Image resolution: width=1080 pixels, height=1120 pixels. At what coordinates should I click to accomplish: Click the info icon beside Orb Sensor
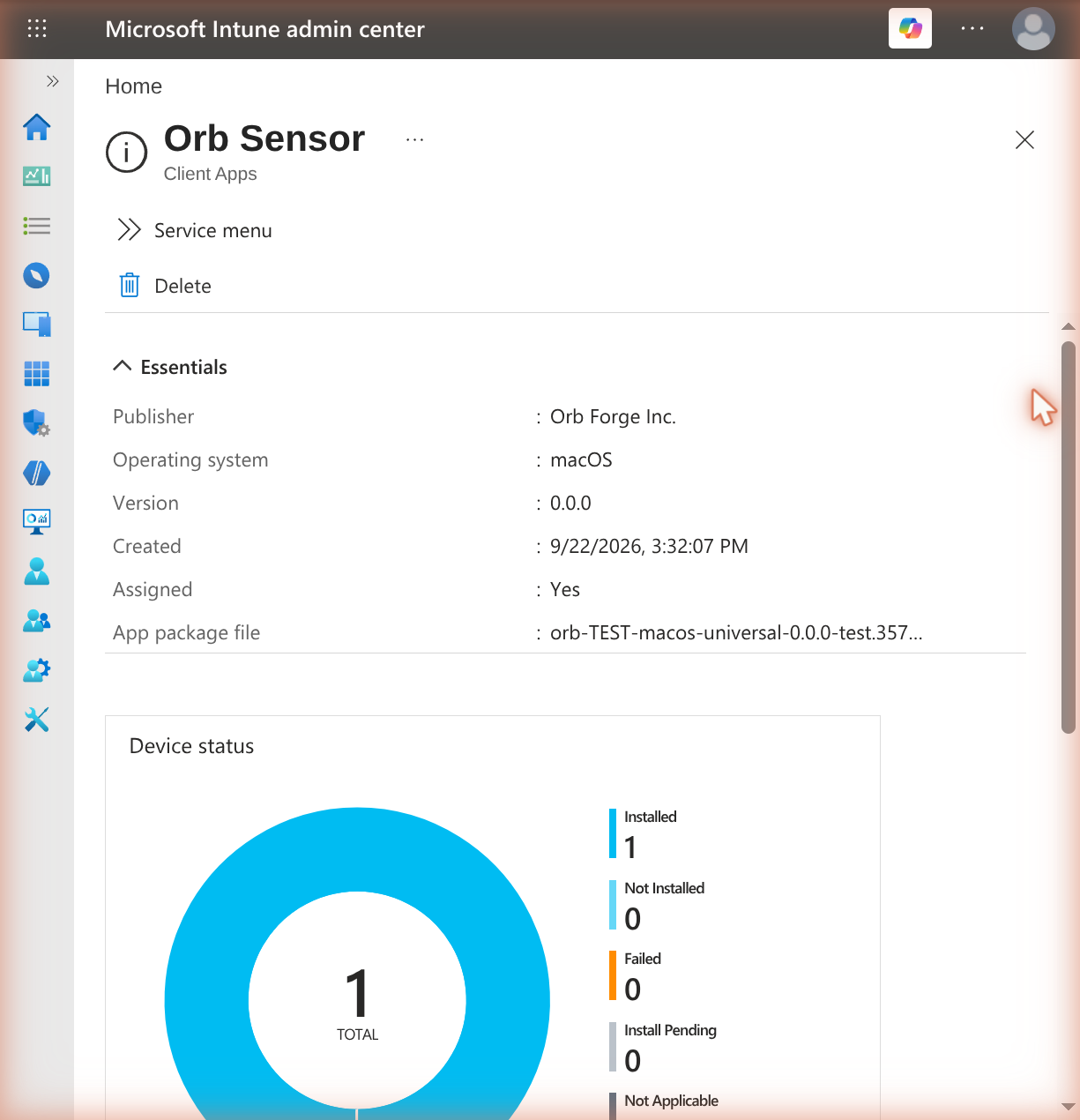click(x=127, y=153)
